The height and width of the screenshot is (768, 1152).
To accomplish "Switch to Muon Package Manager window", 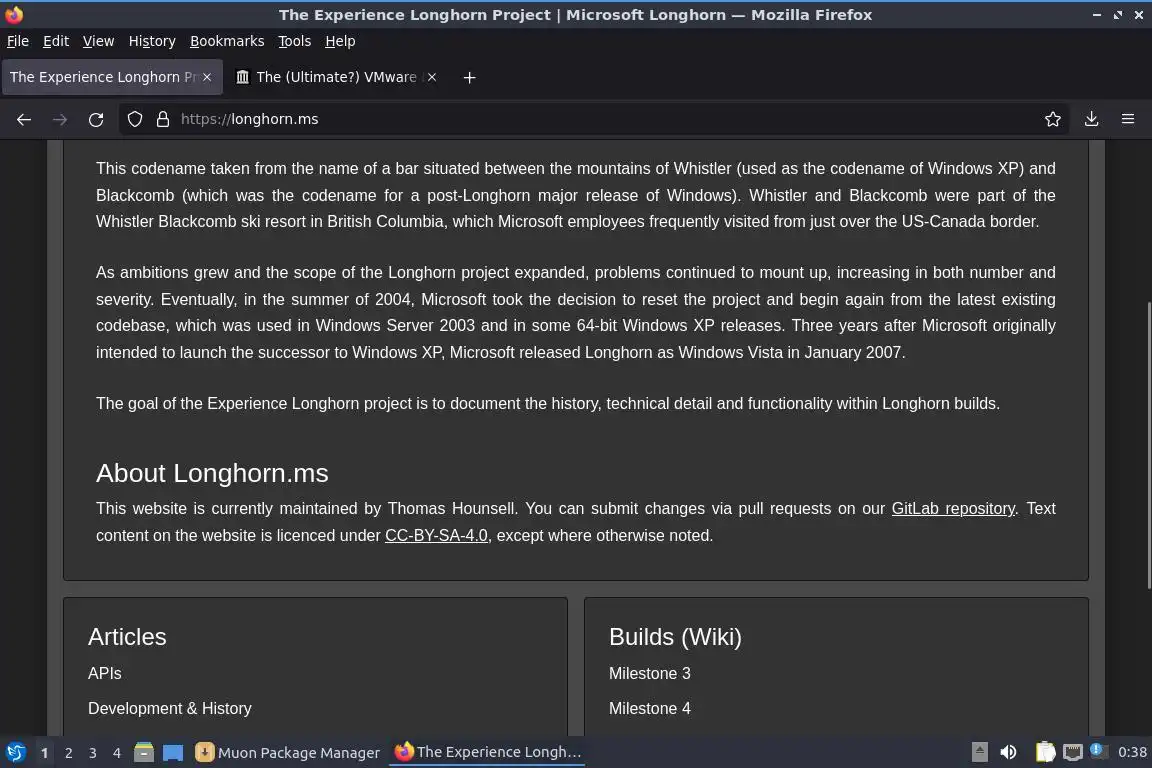I will (x=287, y=753).
